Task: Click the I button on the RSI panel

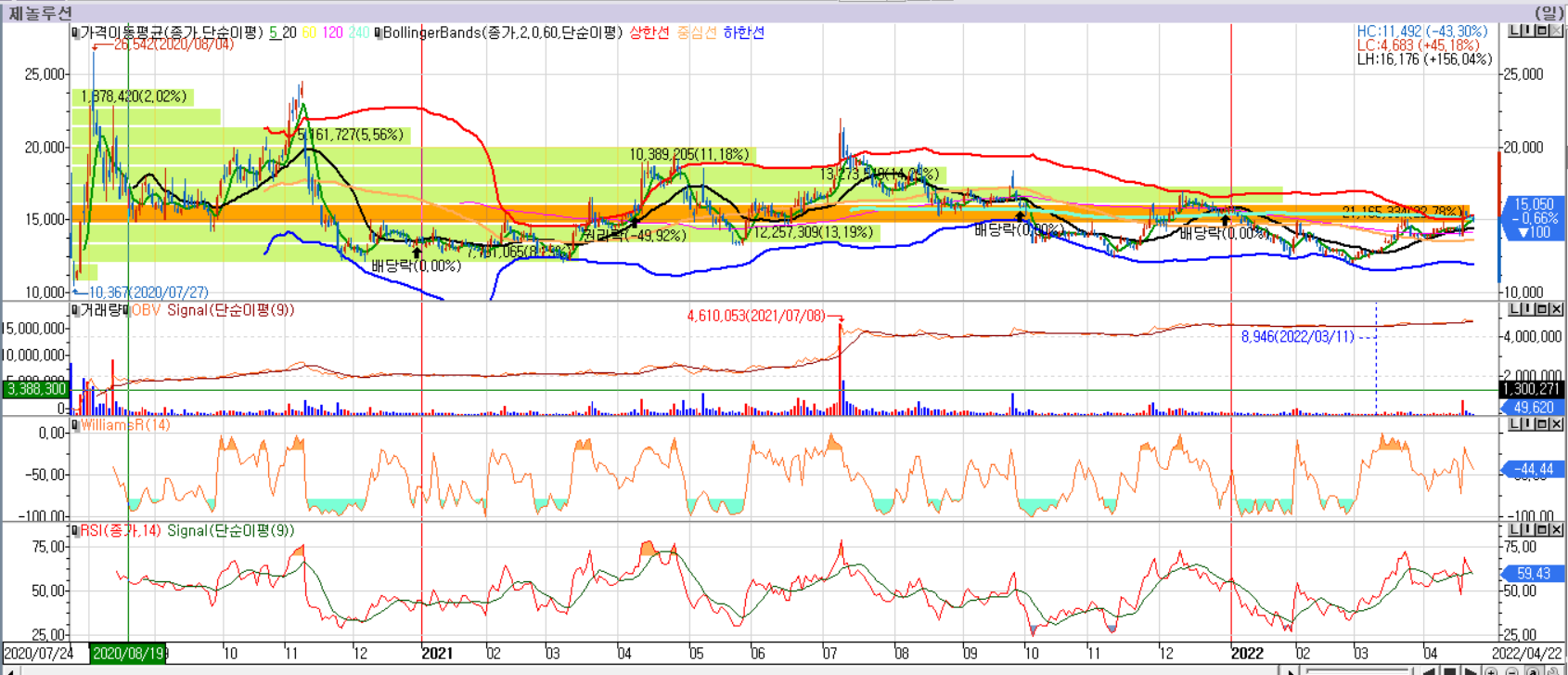Action: [1528, 530]
